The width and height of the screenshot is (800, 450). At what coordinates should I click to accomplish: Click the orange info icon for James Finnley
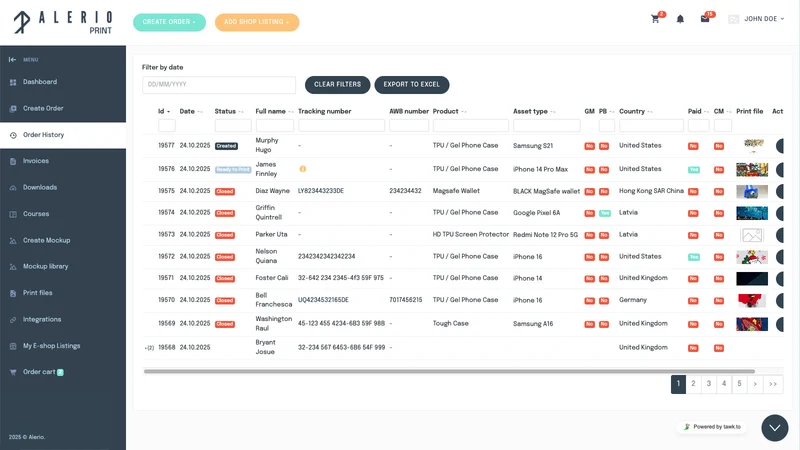pyautogui.click(x=303, y=169)
